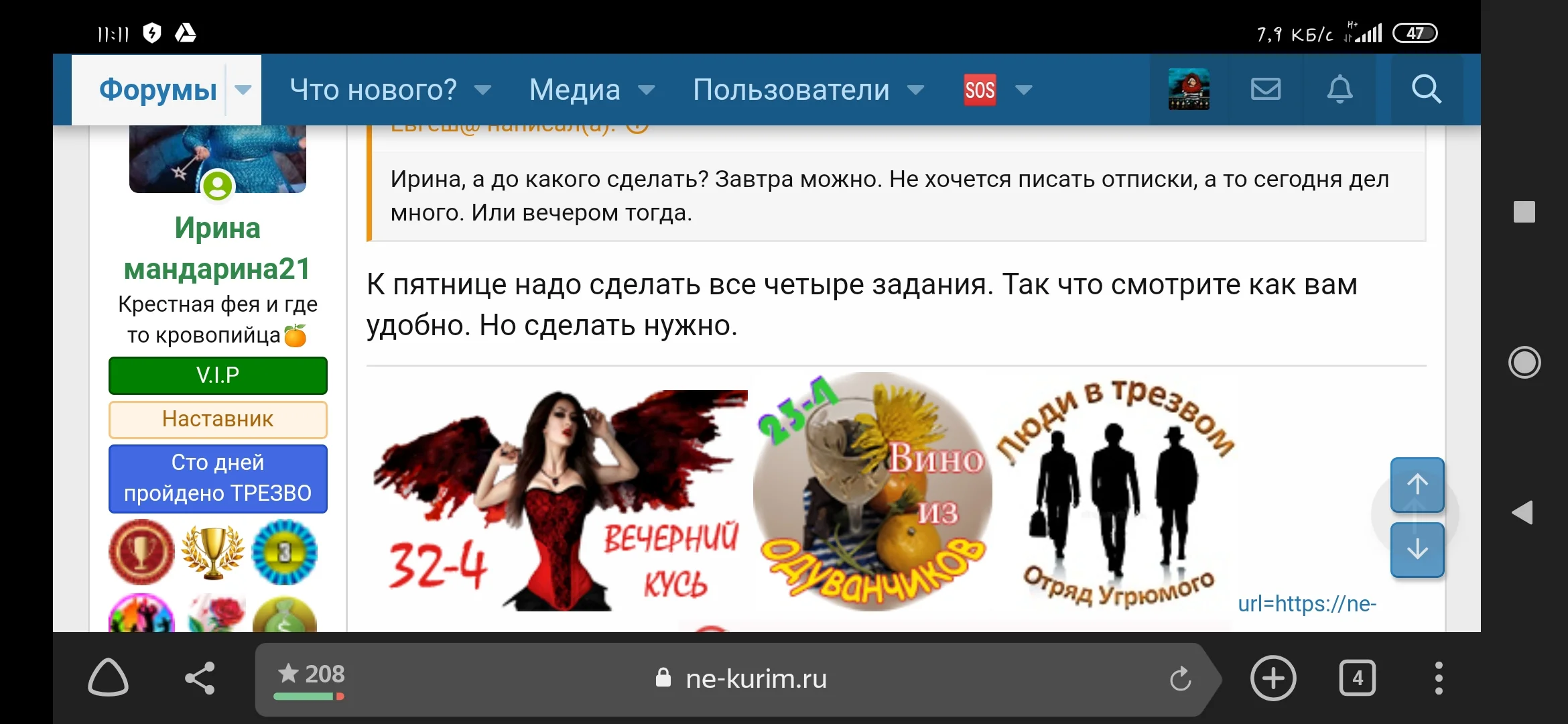Open the share icon in browser bar
Screen dimensions: 1568x724
coord(200,678)
